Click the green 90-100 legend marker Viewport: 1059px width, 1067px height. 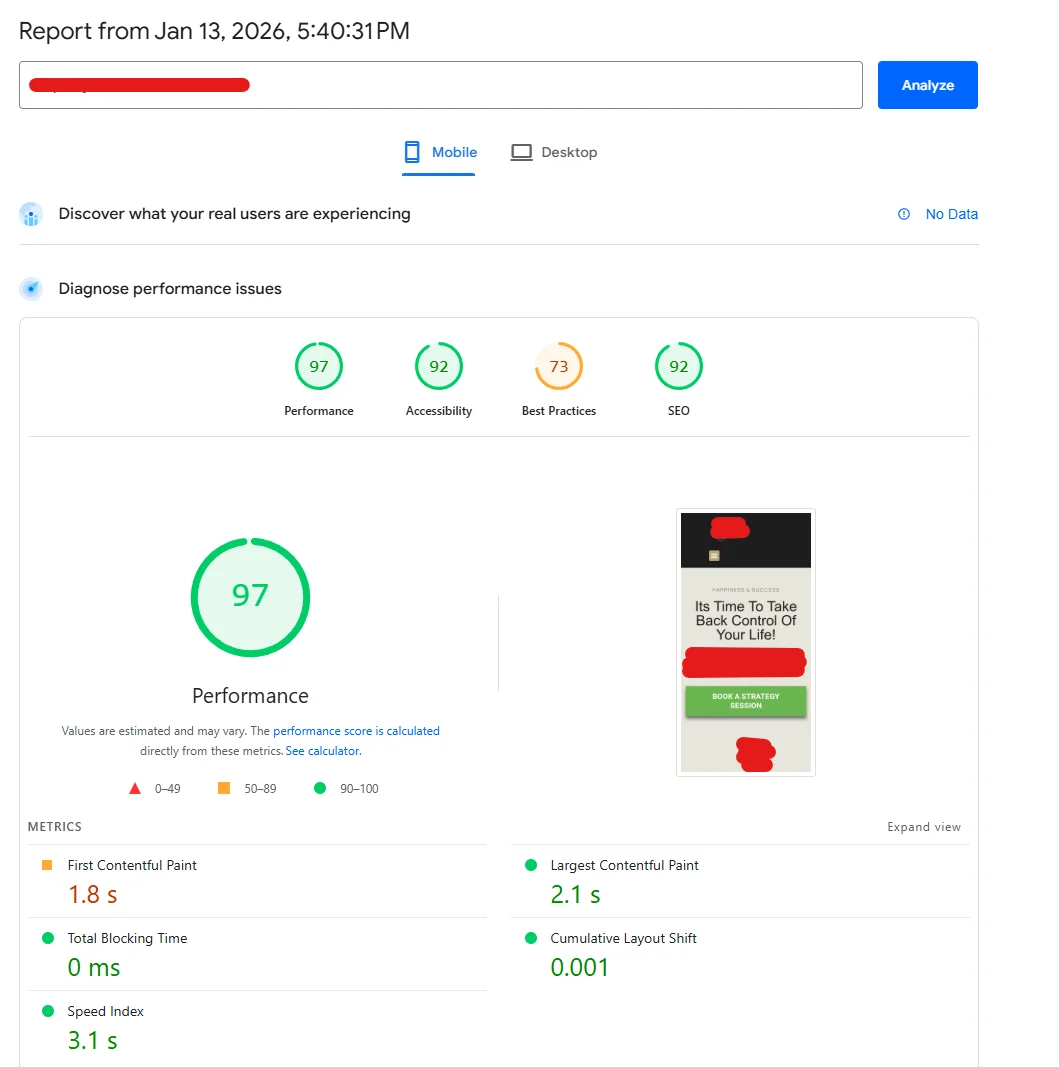coord(320,788)
